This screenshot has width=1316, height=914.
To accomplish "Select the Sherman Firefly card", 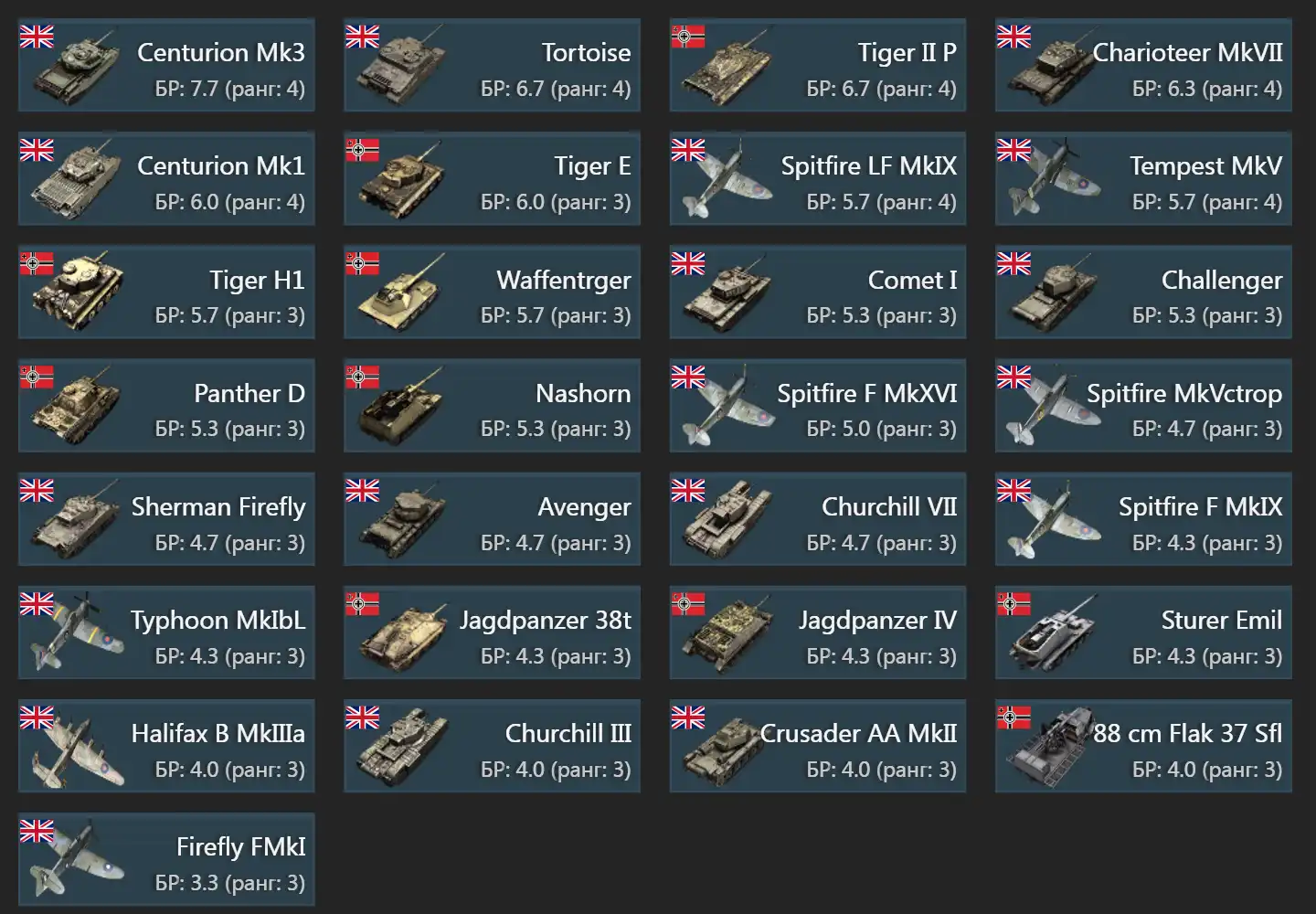I will click(166, 519).
